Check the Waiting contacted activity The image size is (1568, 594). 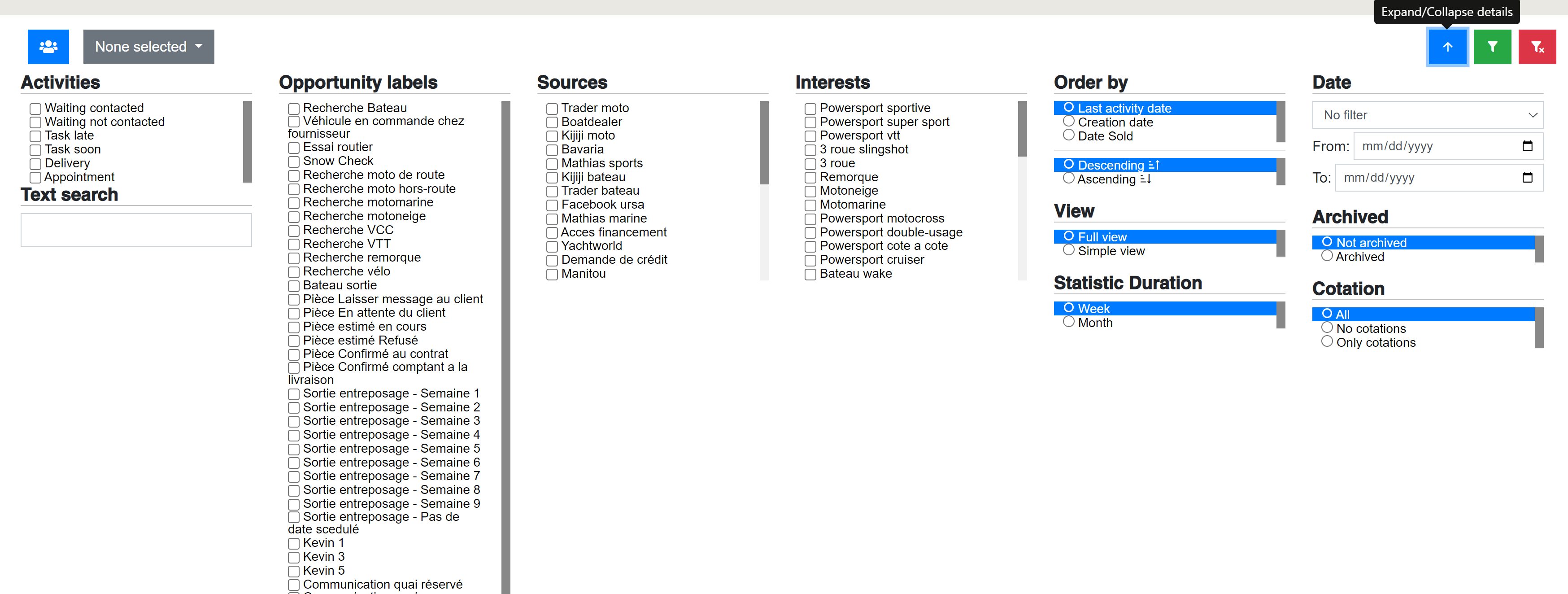point(36,109)
